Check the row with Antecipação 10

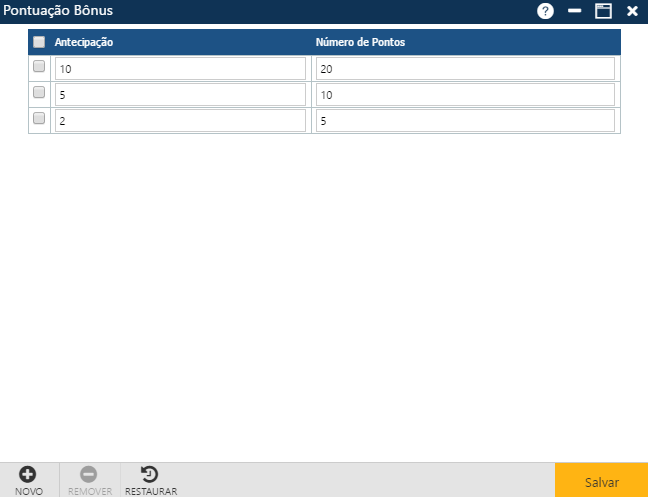[39, 67]
